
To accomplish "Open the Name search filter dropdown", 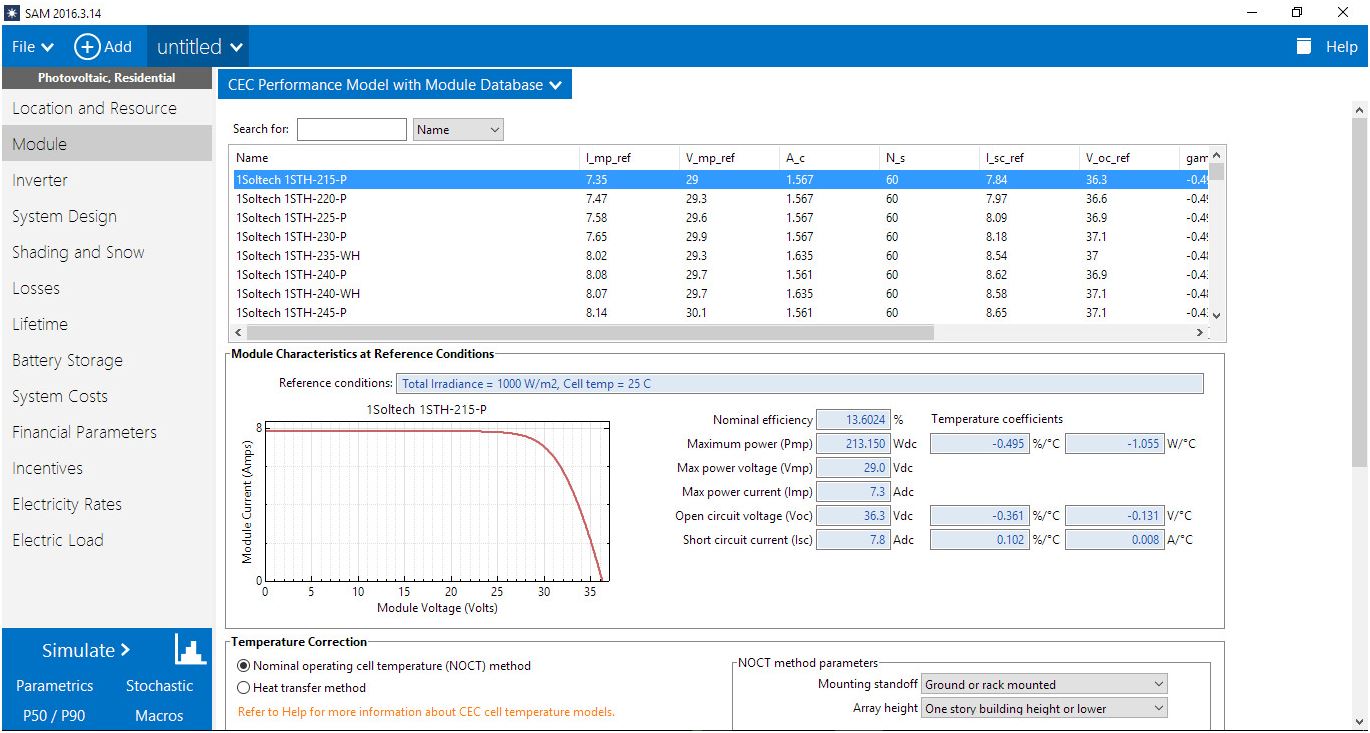I will pos(457,129).
